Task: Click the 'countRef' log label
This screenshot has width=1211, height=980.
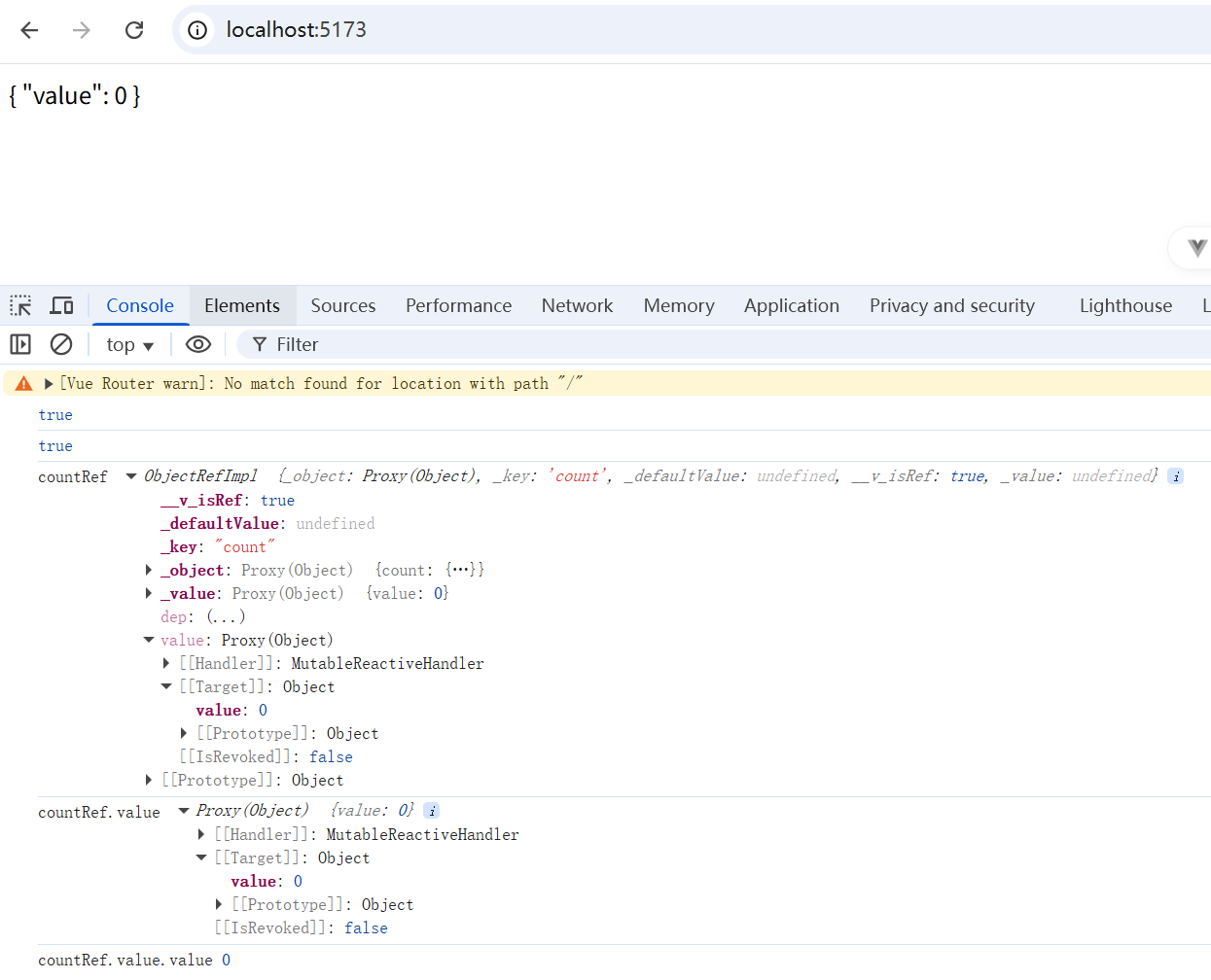Action: point(73,477)
